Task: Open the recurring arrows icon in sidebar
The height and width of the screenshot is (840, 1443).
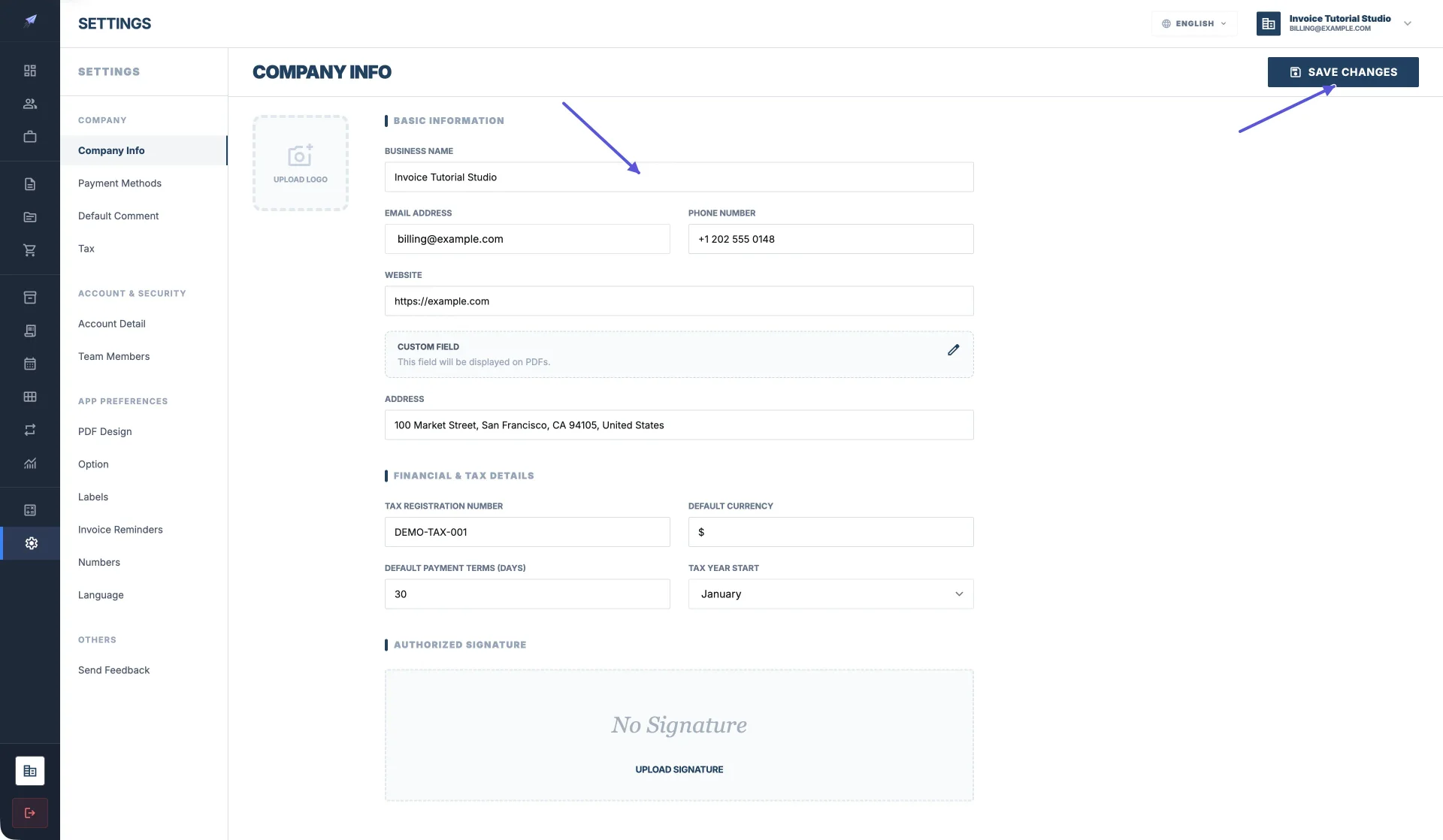Action: pos(30,430)
